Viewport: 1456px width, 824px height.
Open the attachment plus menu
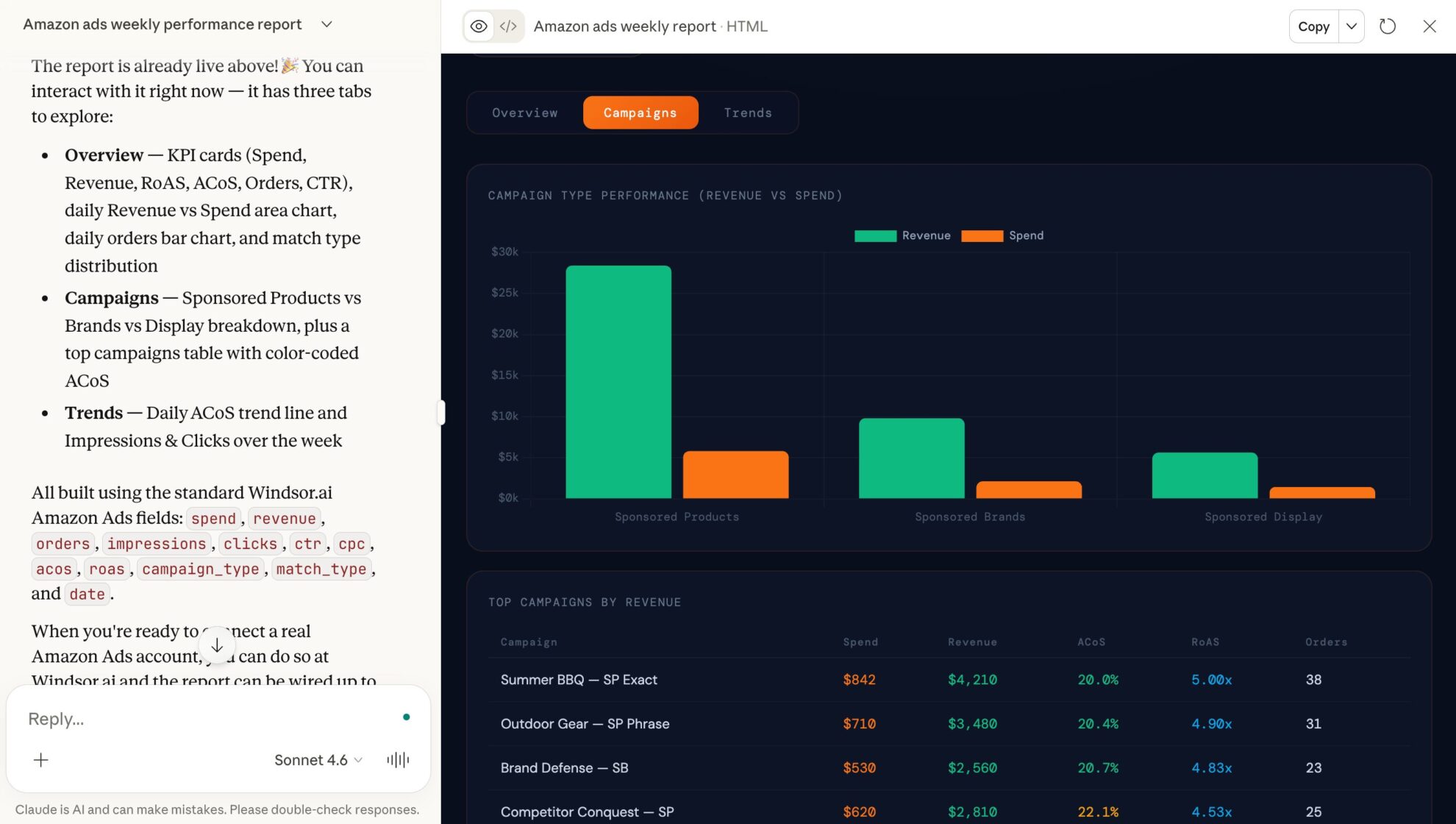click(41, 760)
